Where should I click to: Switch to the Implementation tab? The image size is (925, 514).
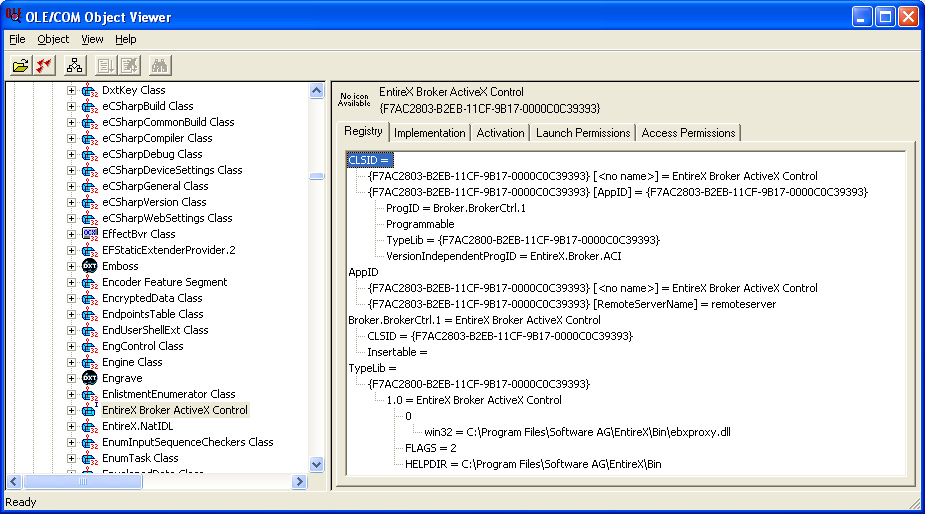click(x=429, y=133)
